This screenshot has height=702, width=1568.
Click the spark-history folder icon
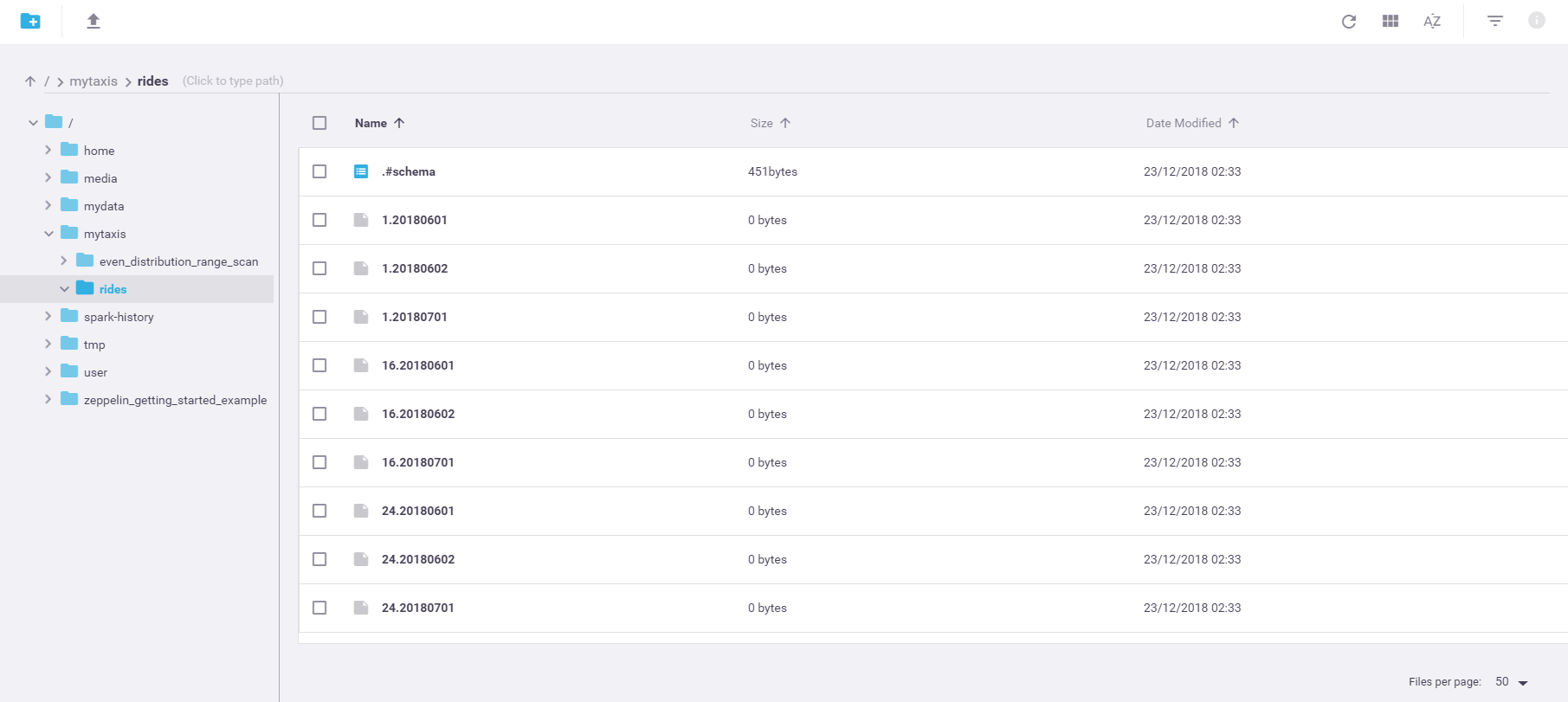[x=69, y=315]
